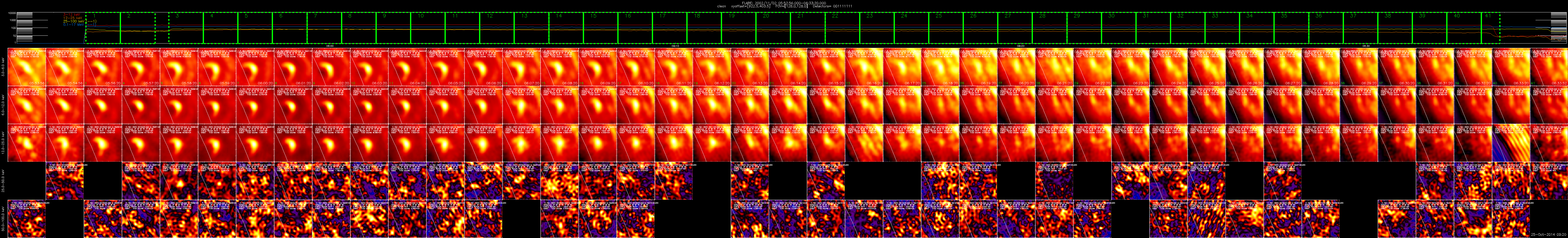Image resolution: width=1568 pixels, height=238 pixels.
Task: Click the FLARE 2002/11/02 title text
Action: coord(784,3)
